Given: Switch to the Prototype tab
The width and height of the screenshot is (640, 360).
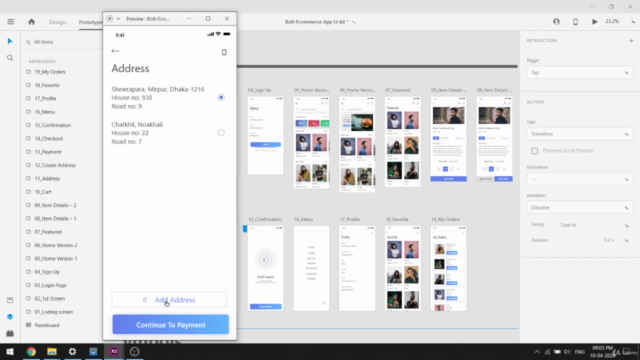Looking at the screenshot, I should pos(91,22).
